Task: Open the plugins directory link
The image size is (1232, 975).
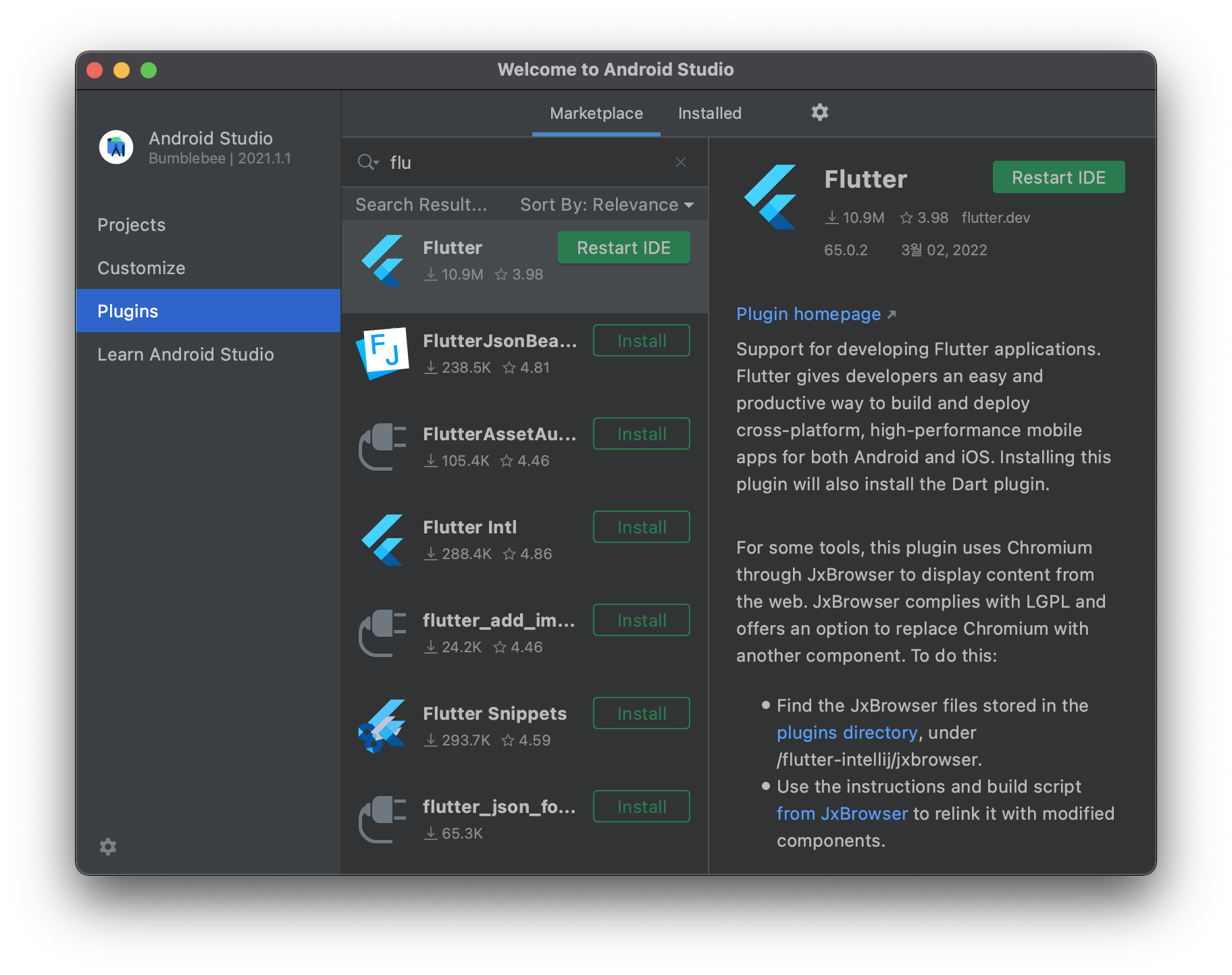Action: tap(847, 733)
